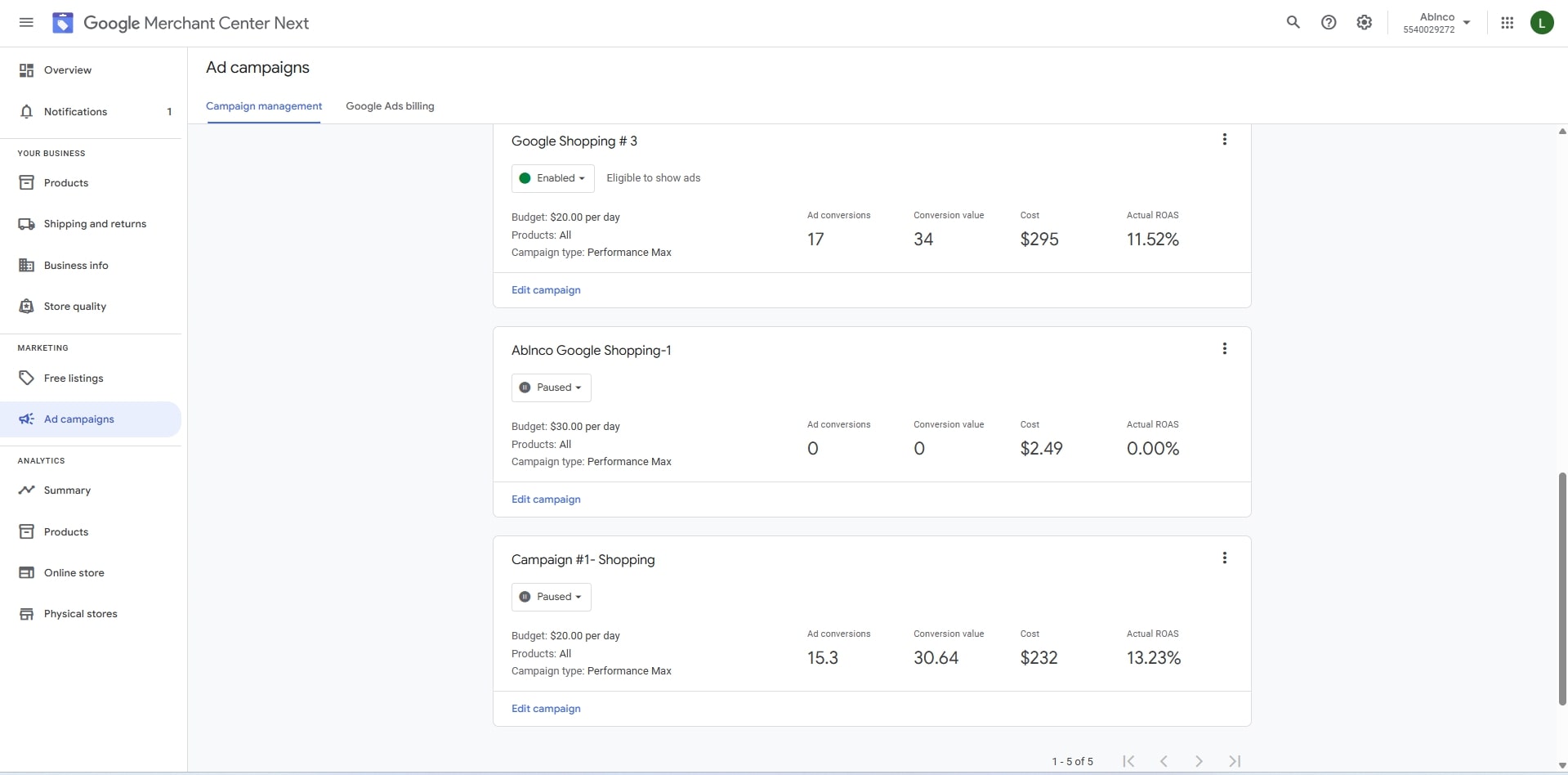Go to first page of campaigns
Image resolution: width=1568 pixels, height=775 pixels.
click(x=1128, y=761)
